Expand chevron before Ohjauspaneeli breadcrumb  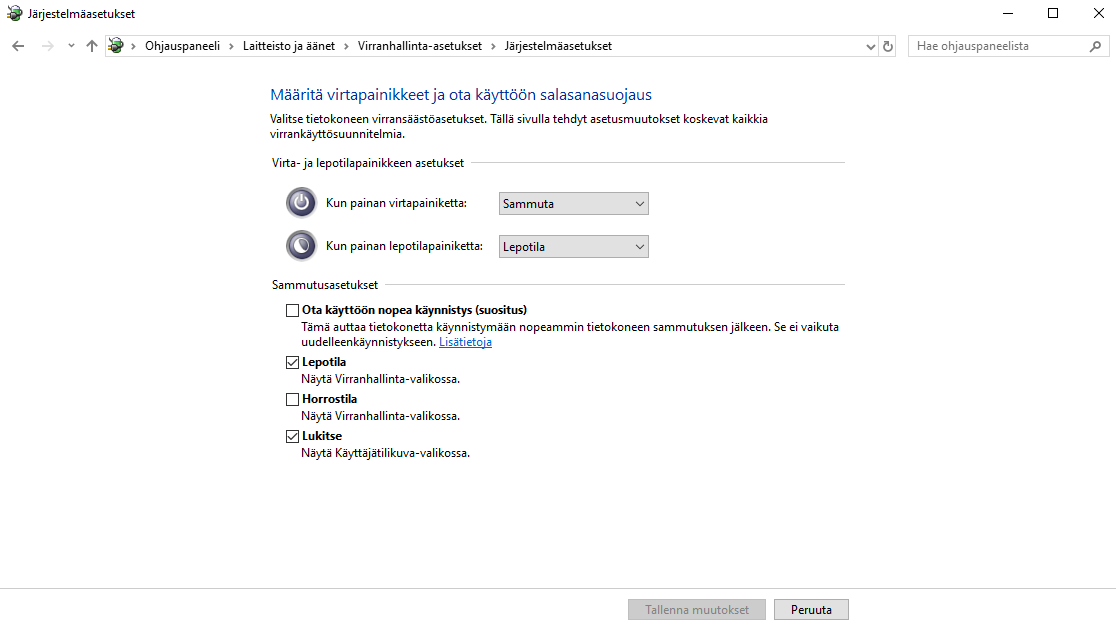(x=133, y=47)
